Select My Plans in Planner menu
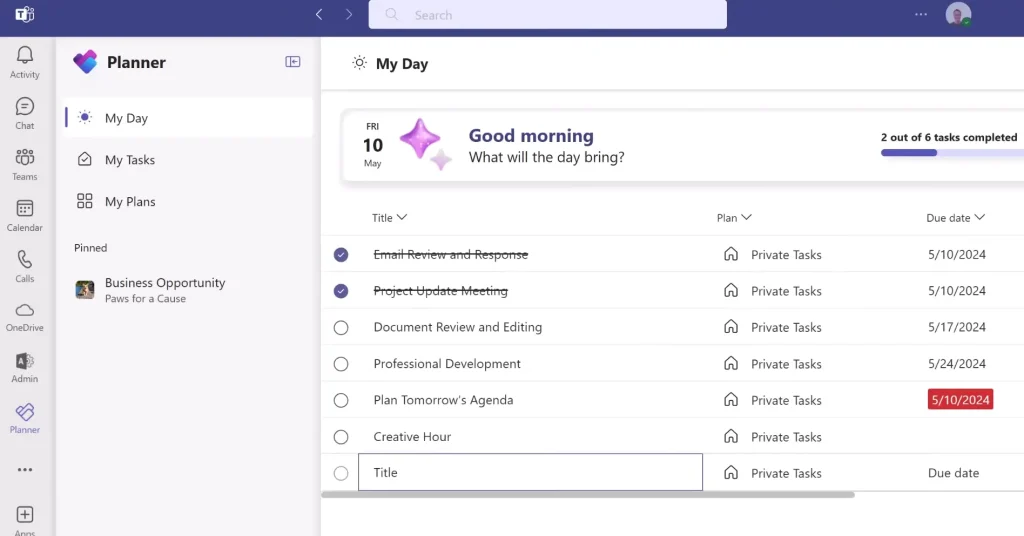 [130, 202]
